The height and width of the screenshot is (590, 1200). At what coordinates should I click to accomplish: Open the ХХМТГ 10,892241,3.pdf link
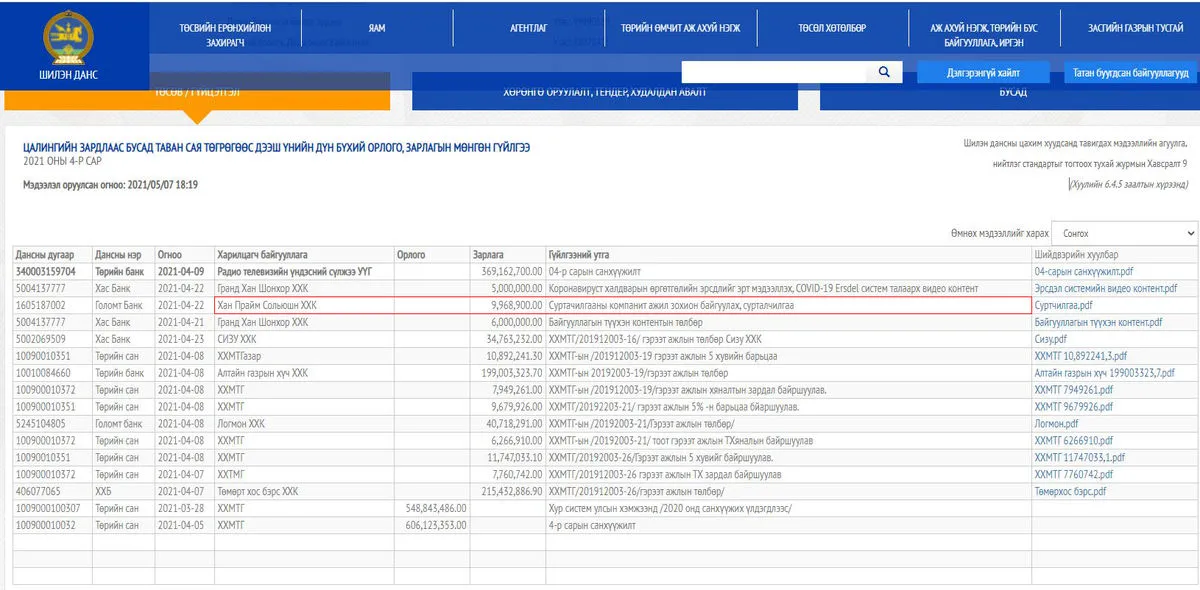[1081, 356]
